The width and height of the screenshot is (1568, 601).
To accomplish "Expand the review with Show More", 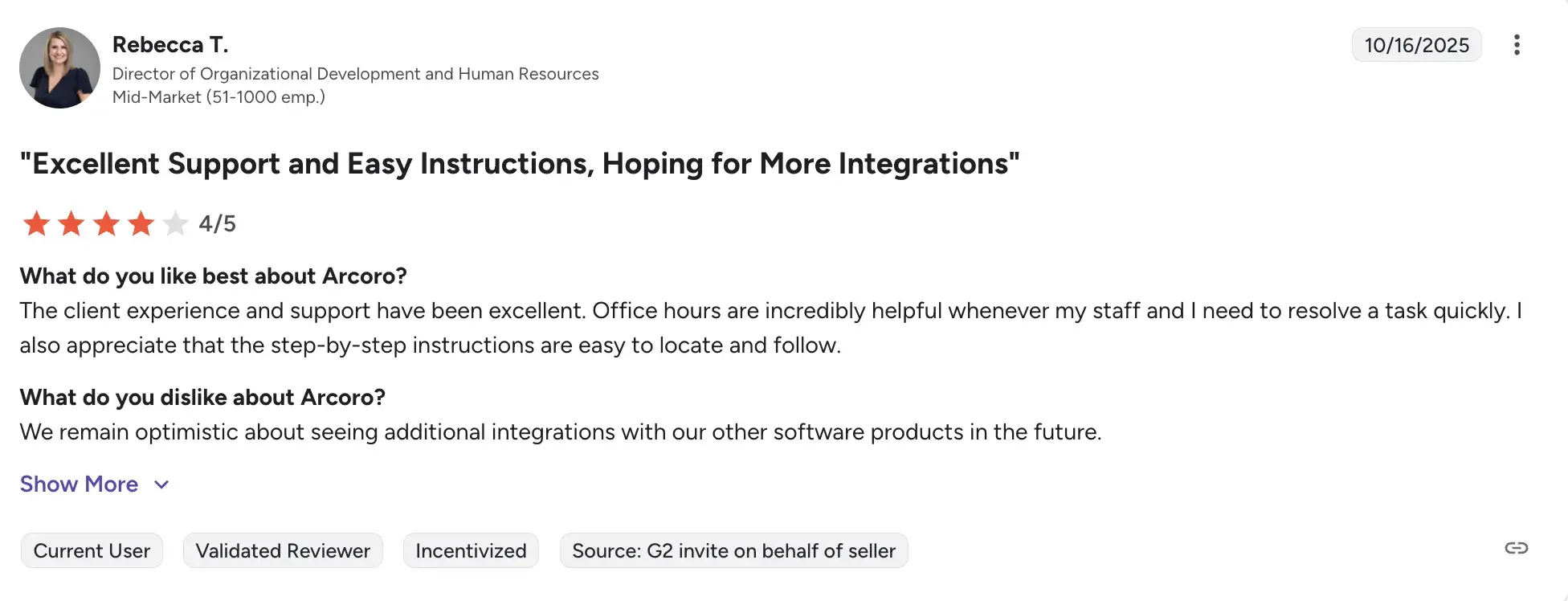I will click(79, 484).
